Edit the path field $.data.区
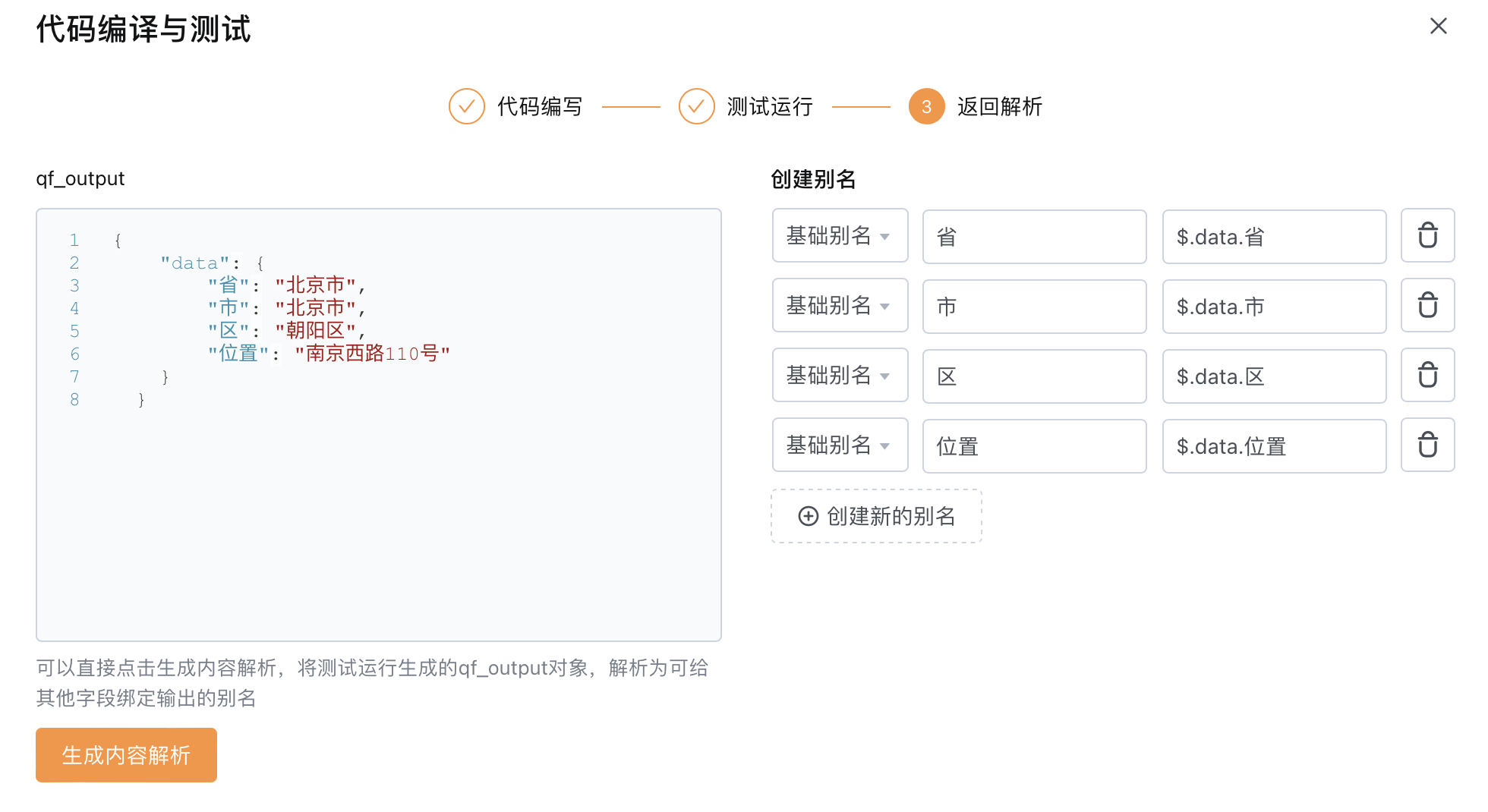Image resolution: width=1488 pixels, height=812 pixels. pyautogui.click(x=1274, y=376)
